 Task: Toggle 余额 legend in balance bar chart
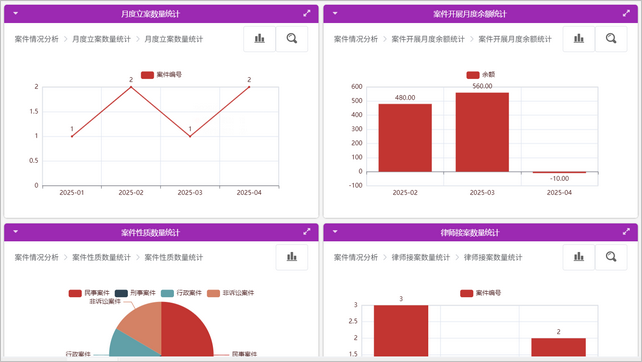481,75
